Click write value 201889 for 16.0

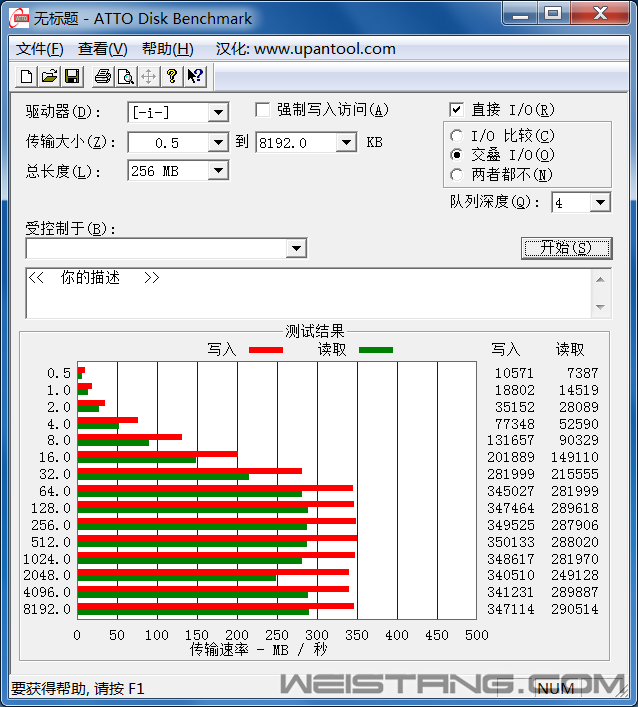click(511, 457)
